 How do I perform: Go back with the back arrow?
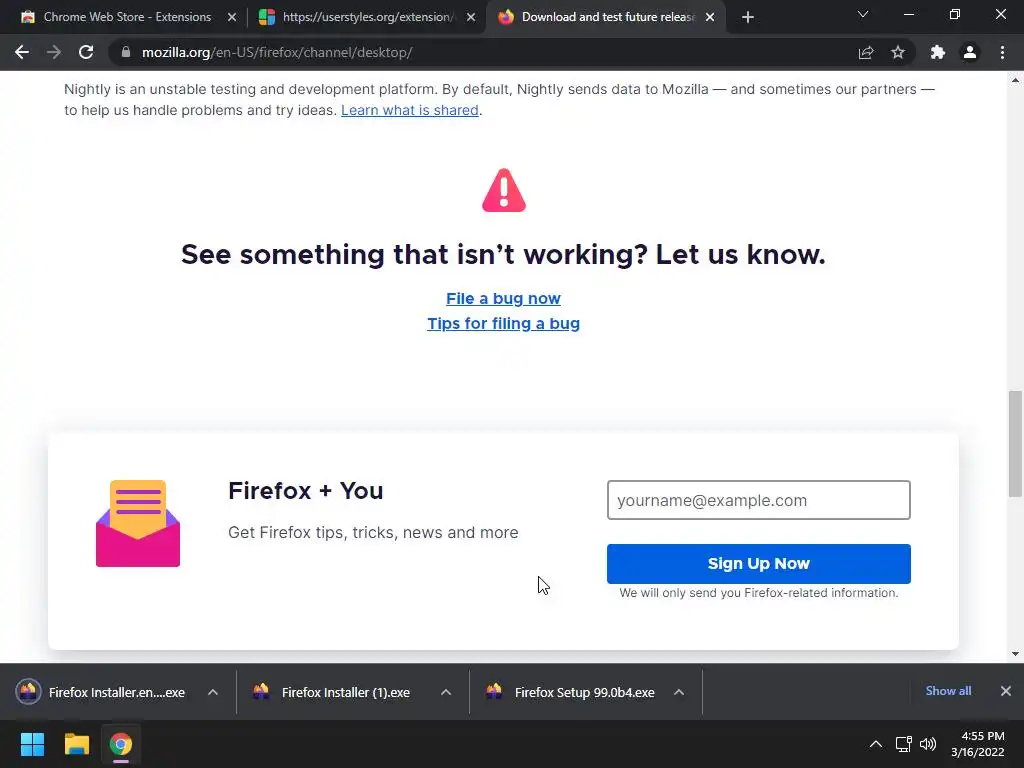[22, 52]
